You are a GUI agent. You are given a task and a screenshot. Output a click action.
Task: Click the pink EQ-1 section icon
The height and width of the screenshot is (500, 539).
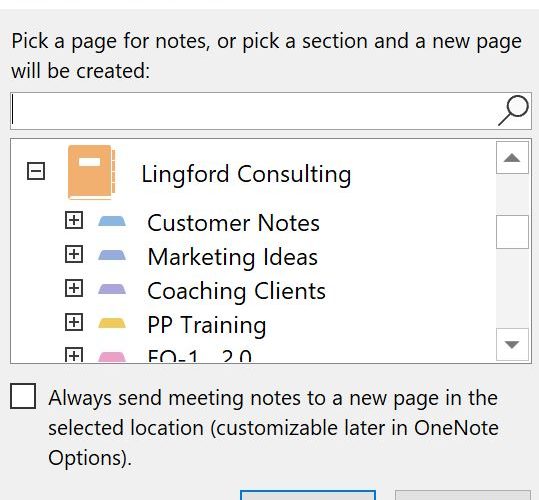(x=112, y=357)
